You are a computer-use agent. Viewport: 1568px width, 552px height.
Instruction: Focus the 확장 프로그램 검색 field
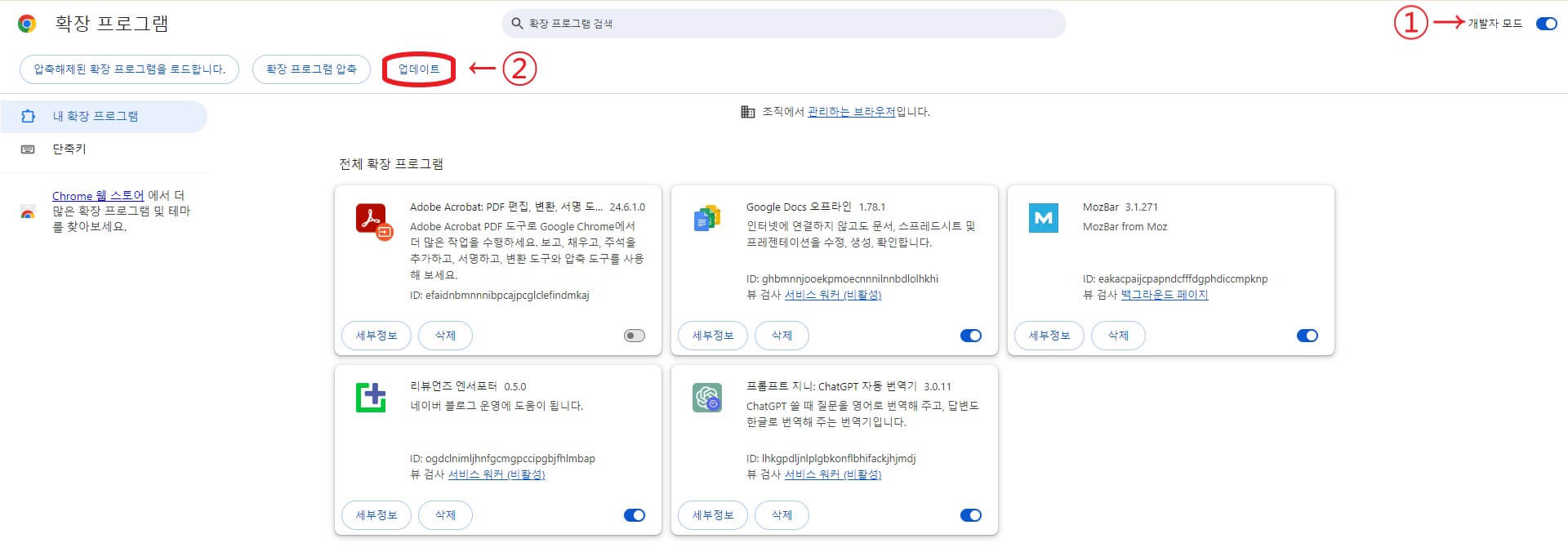click(784, 24)
